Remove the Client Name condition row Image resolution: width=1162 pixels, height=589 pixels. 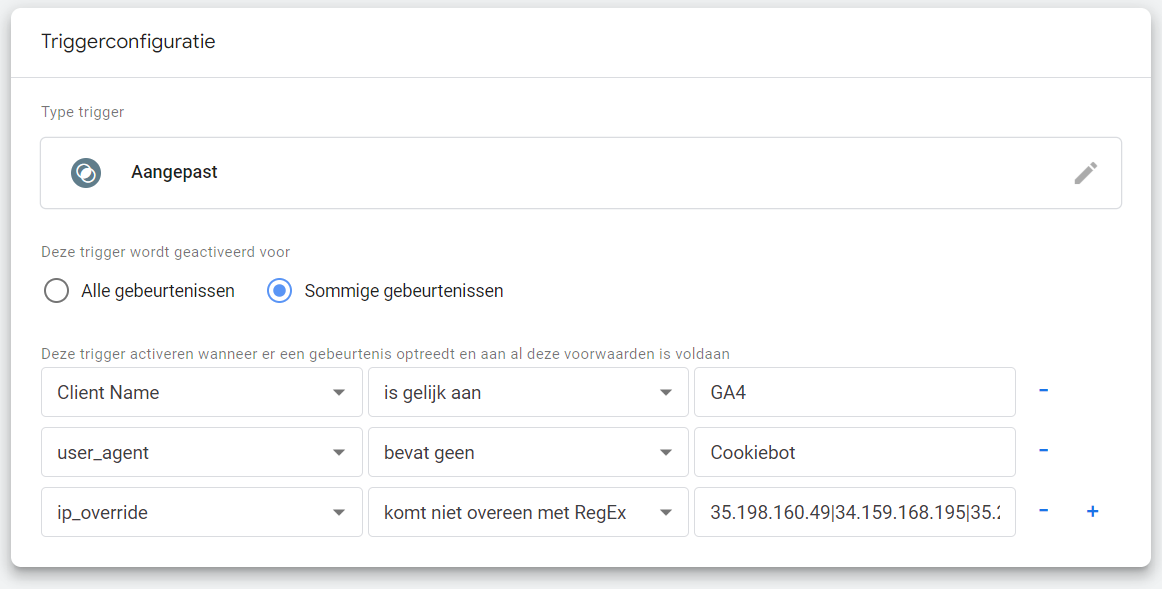[x=1043, y=391]
